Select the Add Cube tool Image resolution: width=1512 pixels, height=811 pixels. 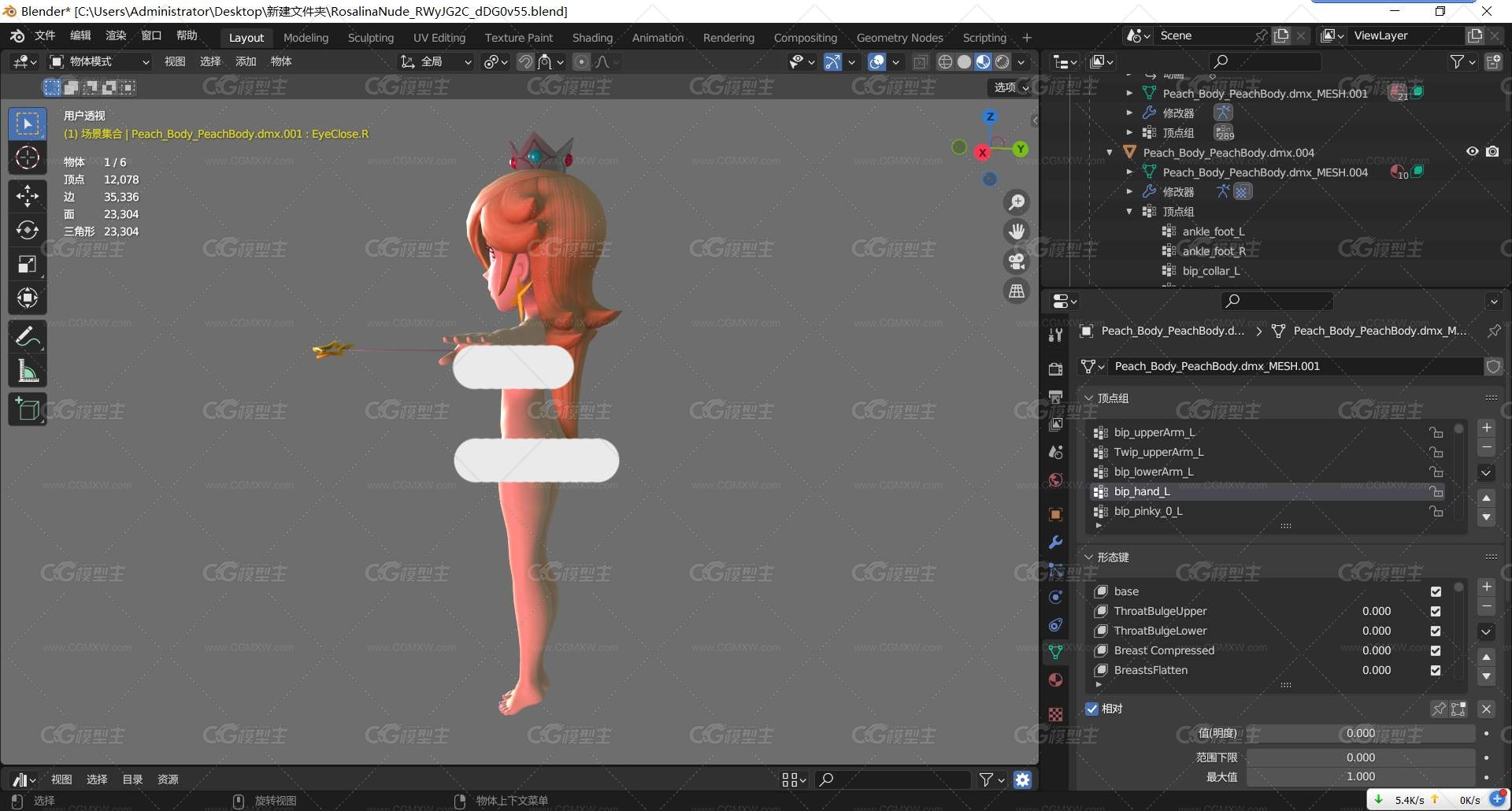pyautogui.click(x=28, y=409)
